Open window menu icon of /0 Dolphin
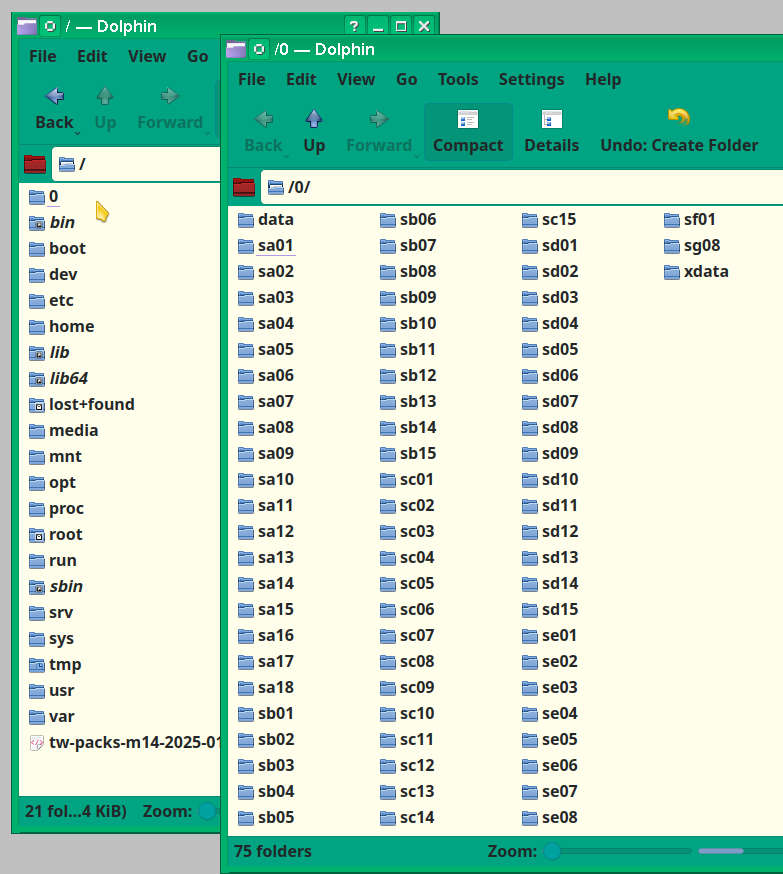 coord(236,50)
